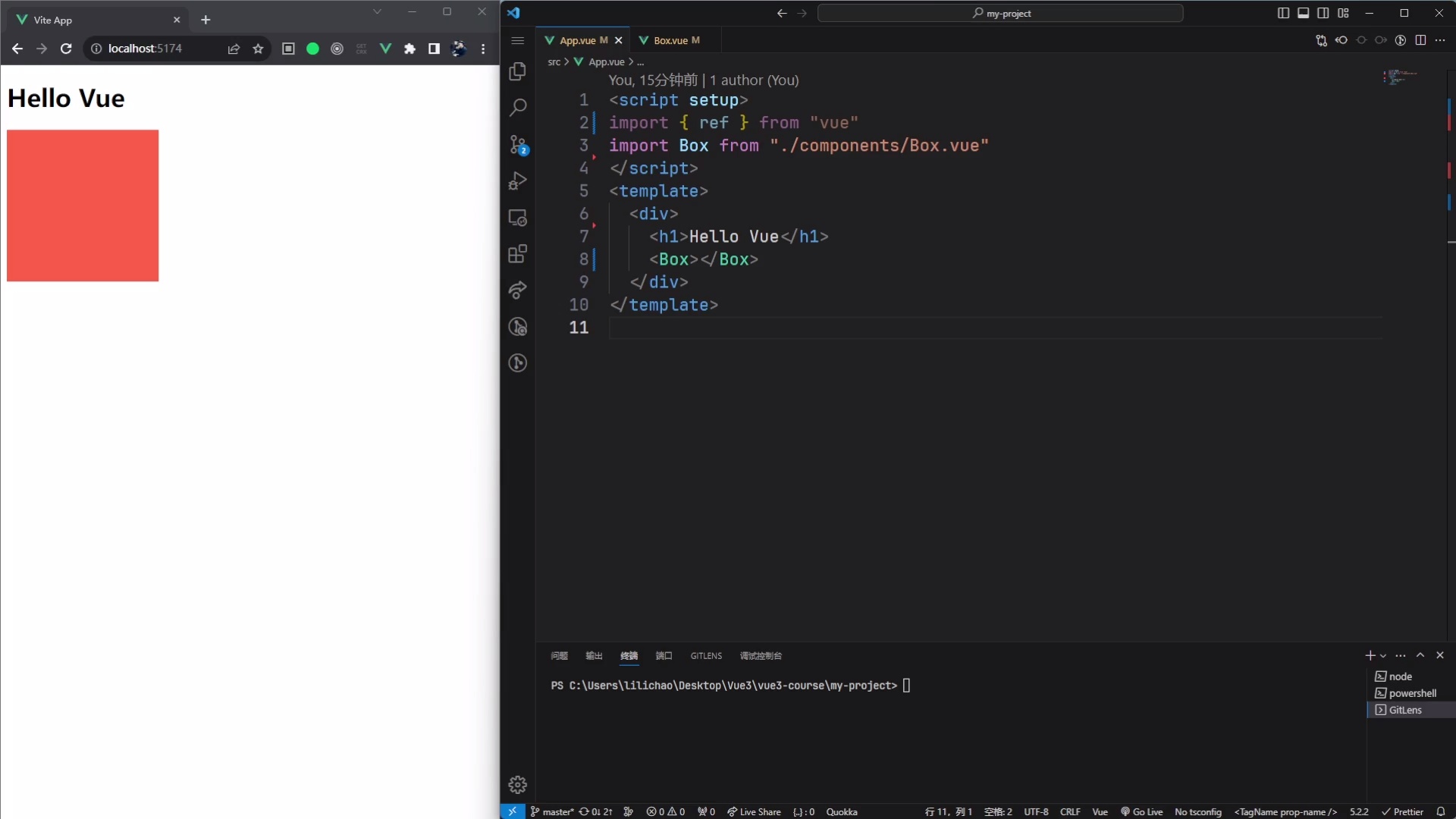Open new terminal launch profile dropdown
1456x819 pixels.
tap(1383, 656)
